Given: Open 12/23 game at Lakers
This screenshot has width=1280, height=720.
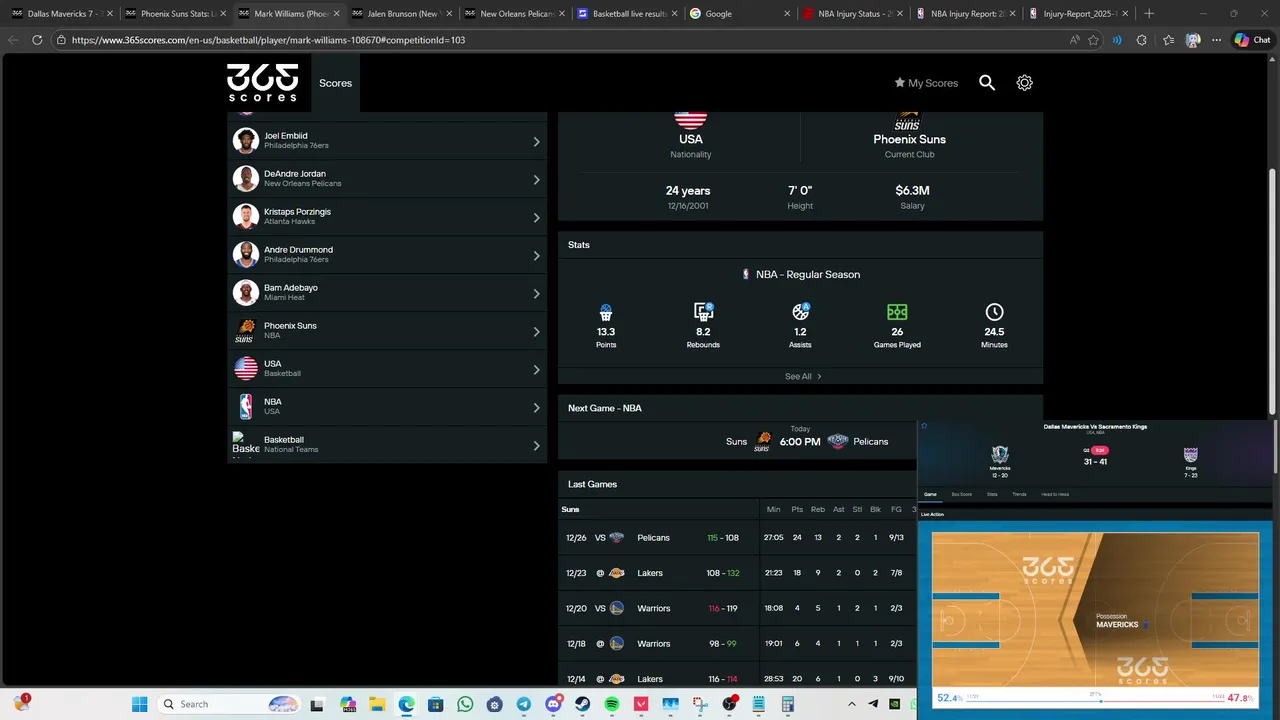Looking at the screenshot, I should click(737, 573).
